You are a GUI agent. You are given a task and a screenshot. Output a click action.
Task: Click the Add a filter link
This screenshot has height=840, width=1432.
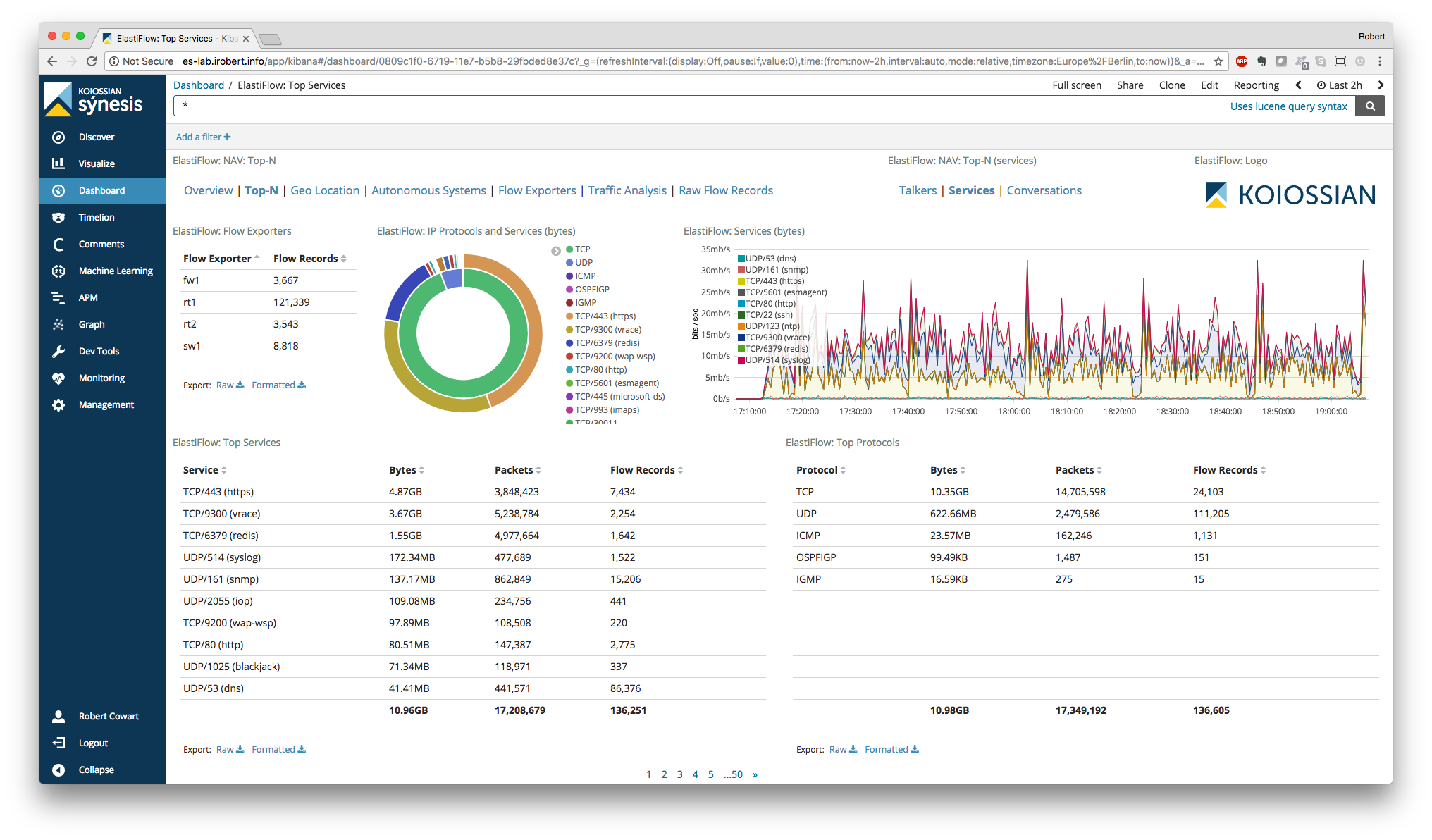click(203, 137)
